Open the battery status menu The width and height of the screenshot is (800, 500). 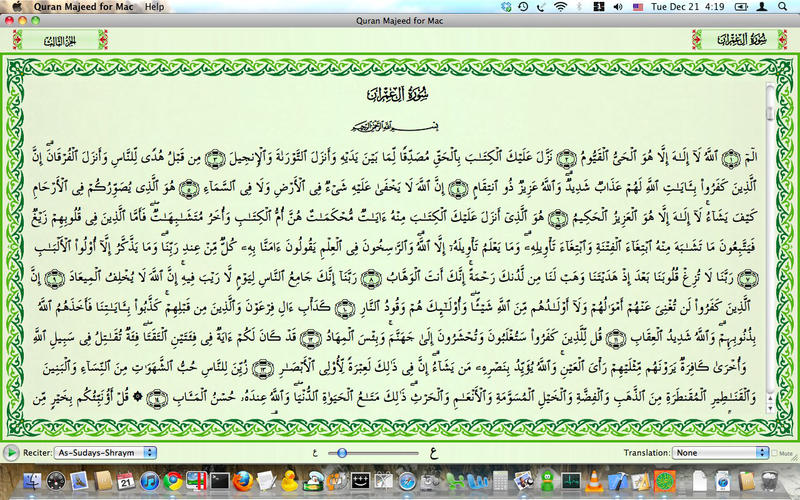741,7
